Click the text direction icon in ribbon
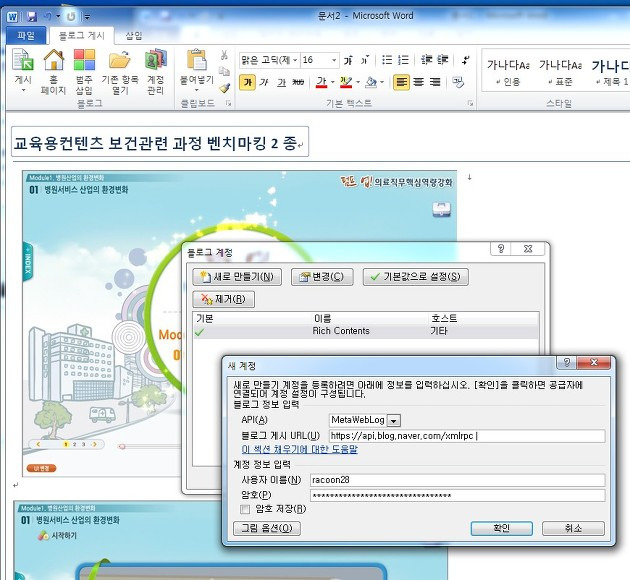Image resolution: width=630 pixels, height=580 pixels. (466, 60)
